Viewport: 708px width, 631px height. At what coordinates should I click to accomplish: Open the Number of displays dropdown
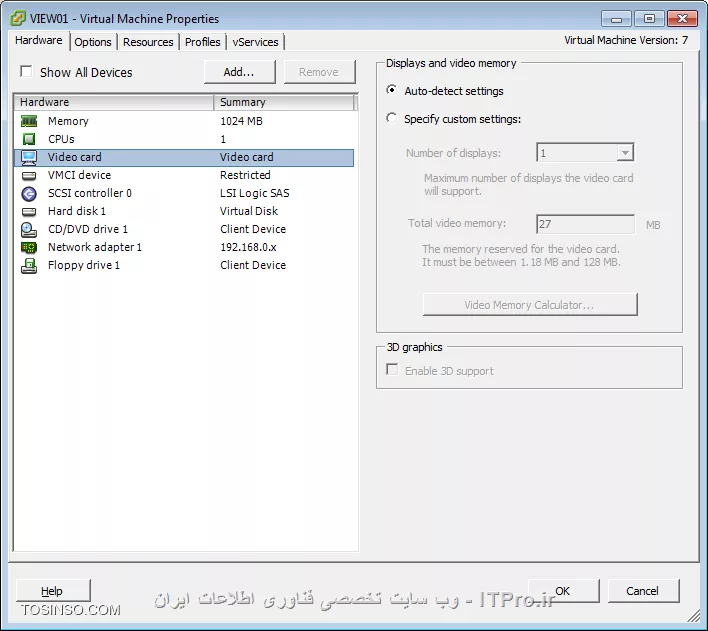[625, 153]
